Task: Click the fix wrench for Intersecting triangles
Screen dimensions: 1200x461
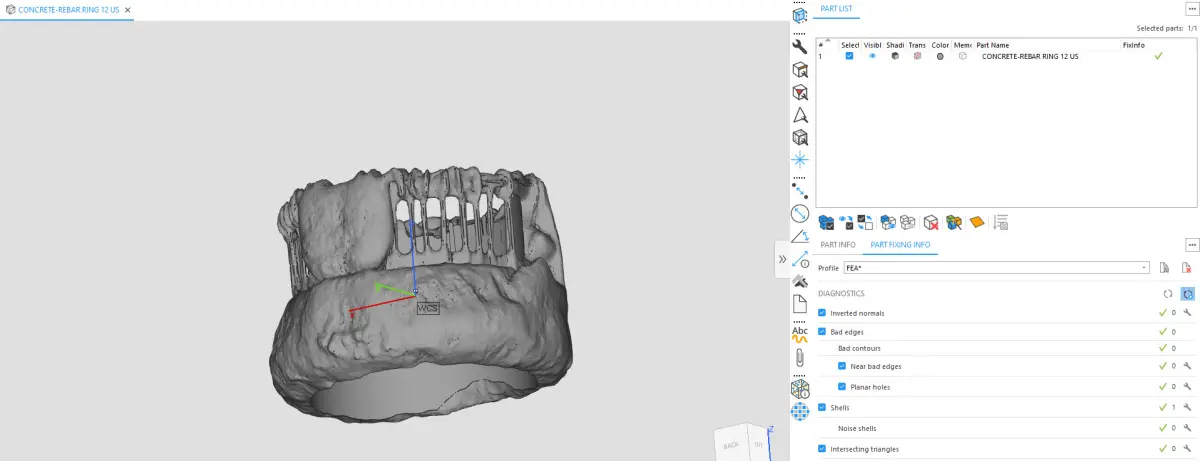Action: [1187, 449]
